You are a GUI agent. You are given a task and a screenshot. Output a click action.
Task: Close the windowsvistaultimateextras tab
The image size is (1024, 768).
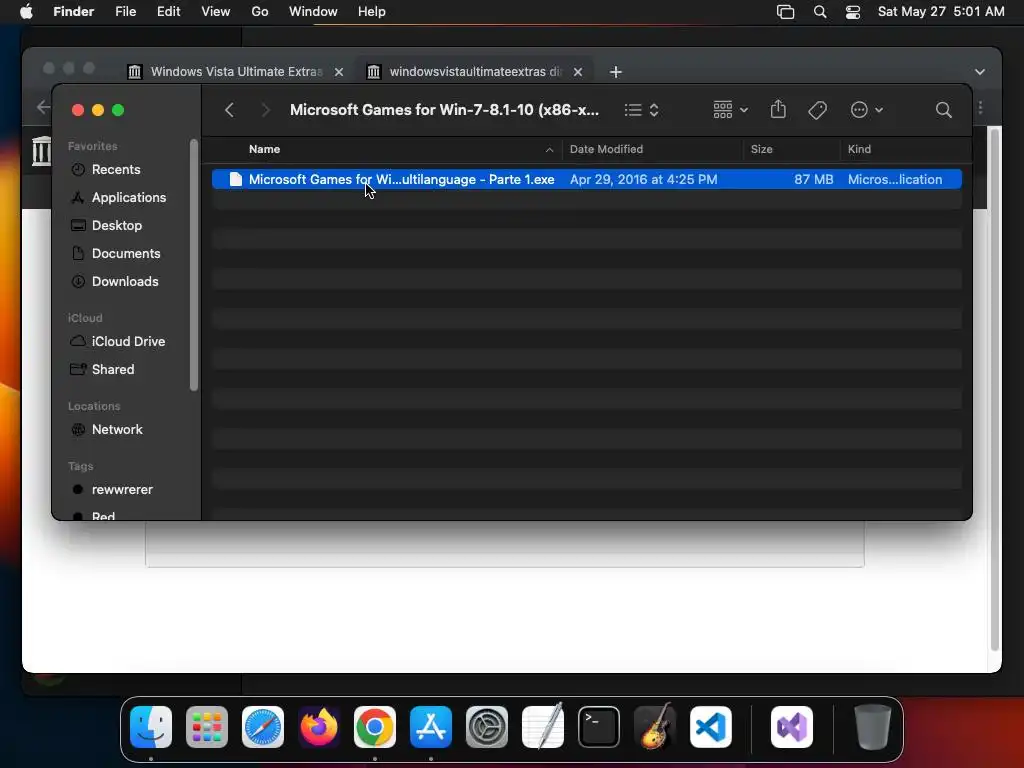click(x=578, y=72)
